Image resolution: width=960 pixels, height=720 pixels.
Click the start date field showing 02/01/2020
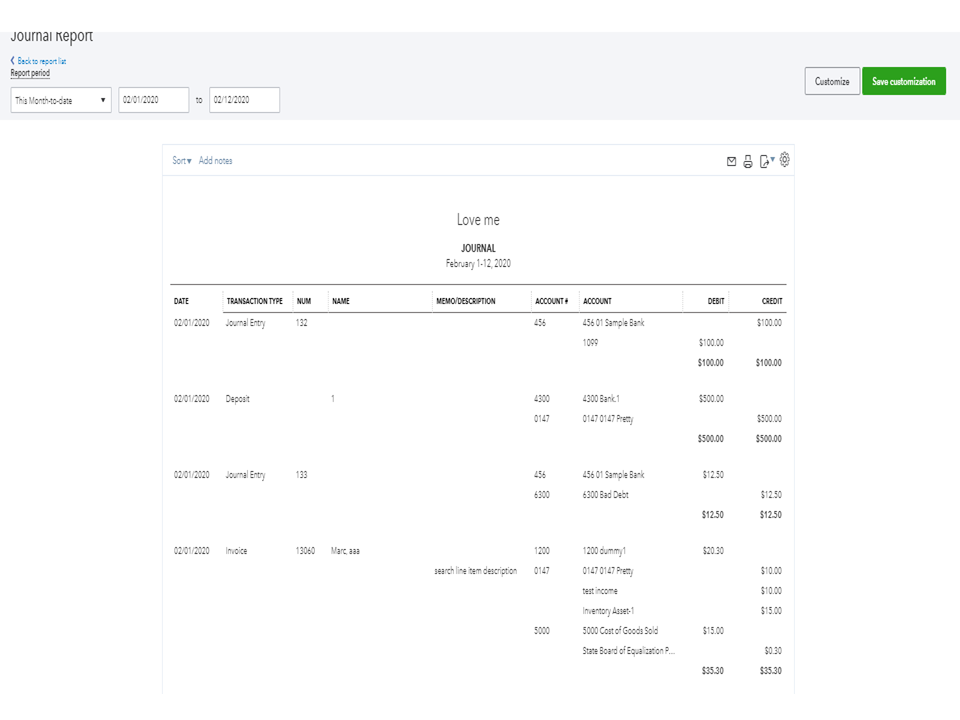point(153,100)
